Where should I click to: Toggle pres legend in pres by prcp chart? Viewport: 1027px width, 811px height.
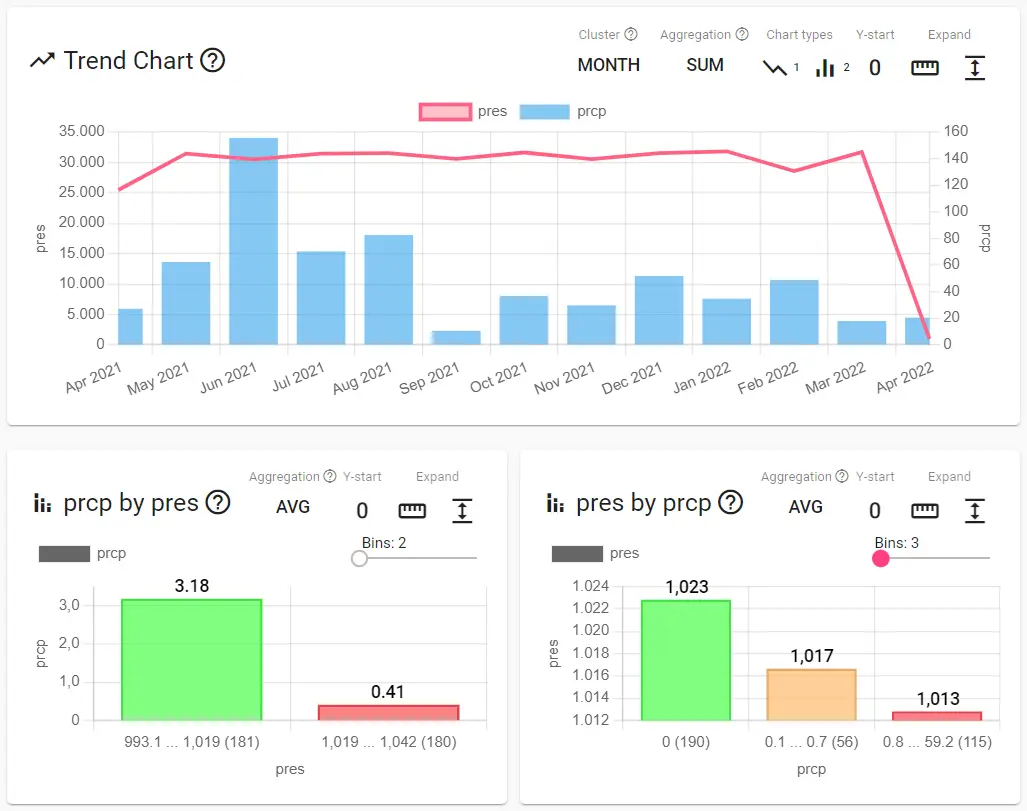coord(595,554)
